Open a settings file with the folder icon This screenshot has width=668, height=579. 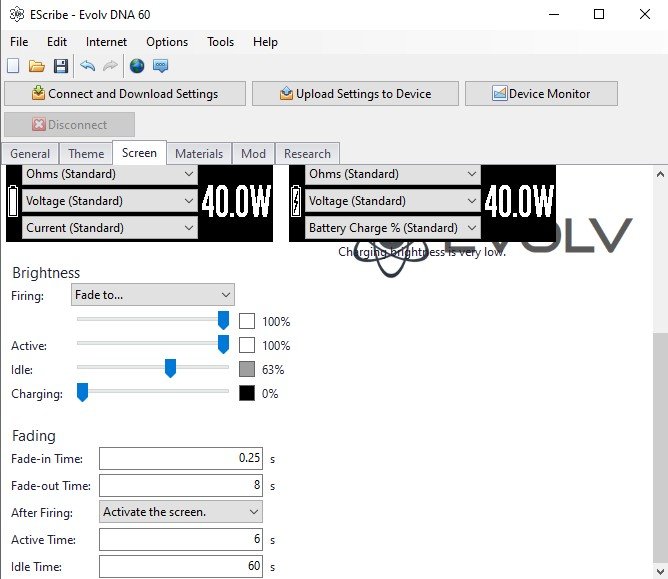(37, 66)
